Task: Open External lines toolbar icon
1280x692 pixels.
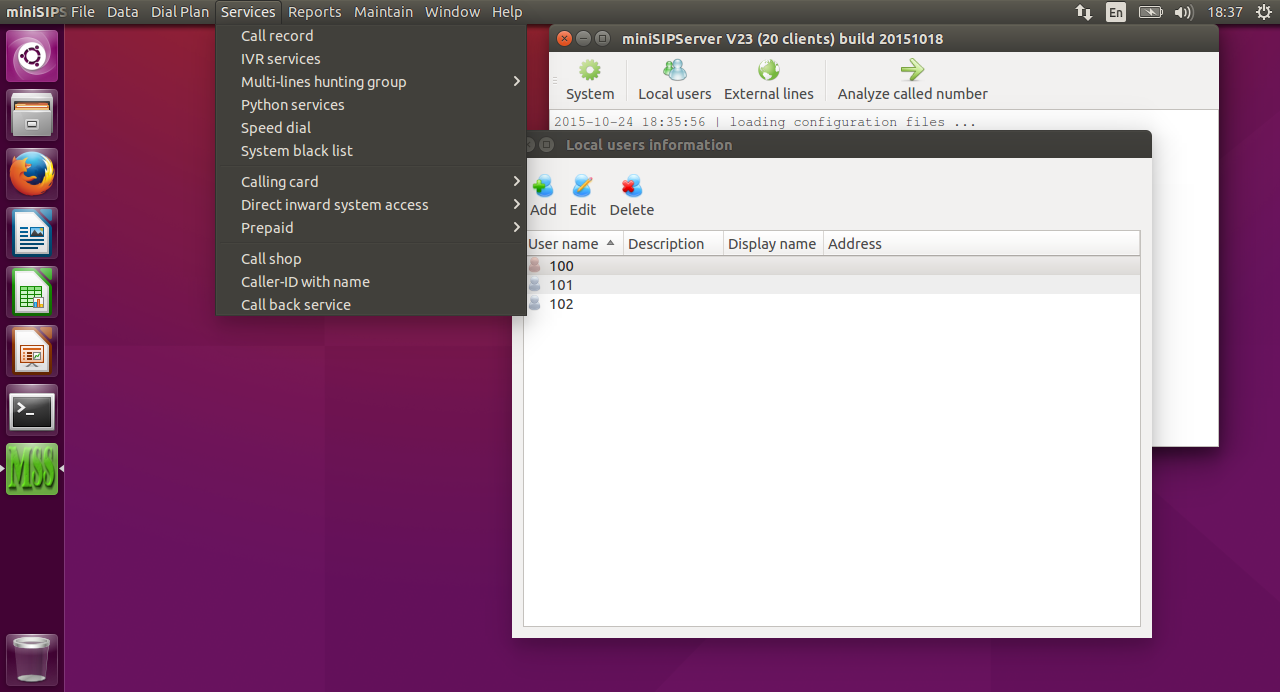Action: click(769, 80)
